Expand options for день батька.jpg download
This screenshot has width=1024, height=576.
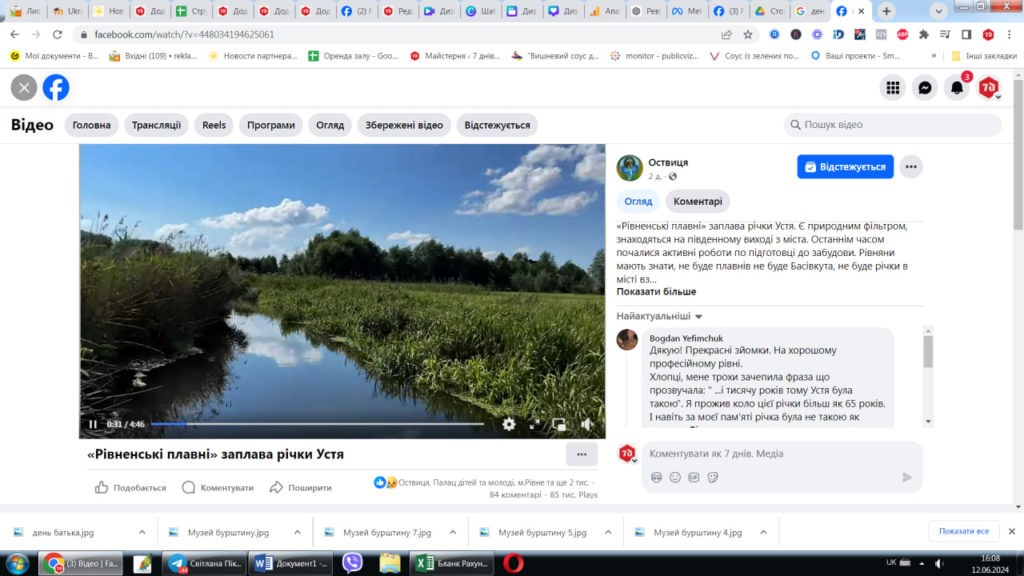click(x=142, y=532)
